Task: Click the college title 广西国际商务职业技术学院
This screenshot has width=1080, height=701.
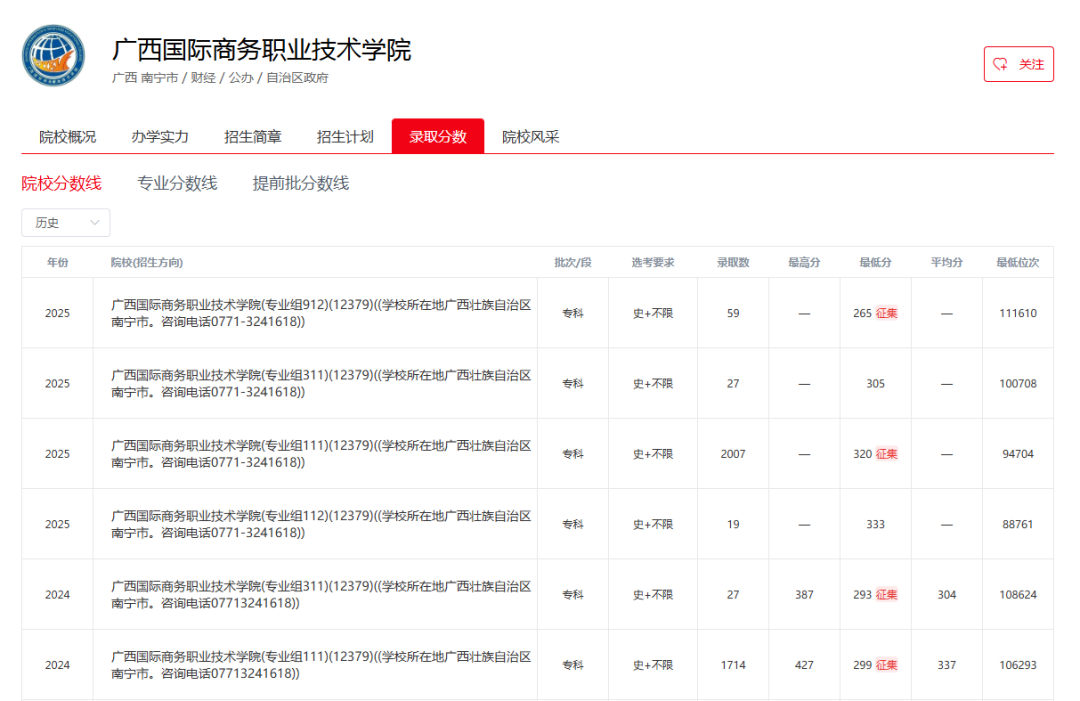Action: (262, 50)
